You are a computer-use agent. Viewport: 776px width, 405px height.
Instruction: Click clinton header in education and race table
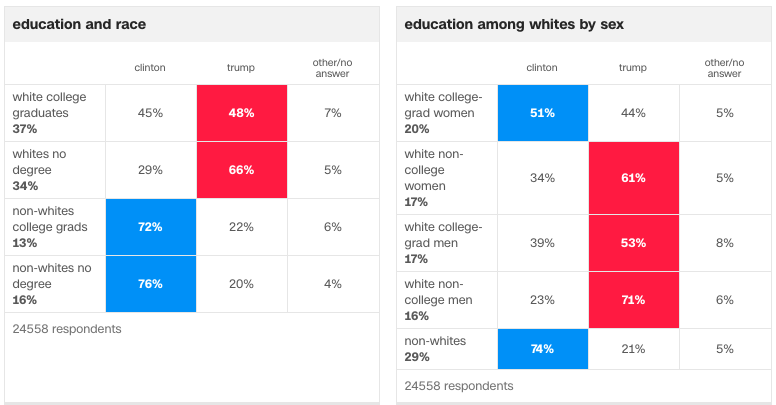[150, 68]
